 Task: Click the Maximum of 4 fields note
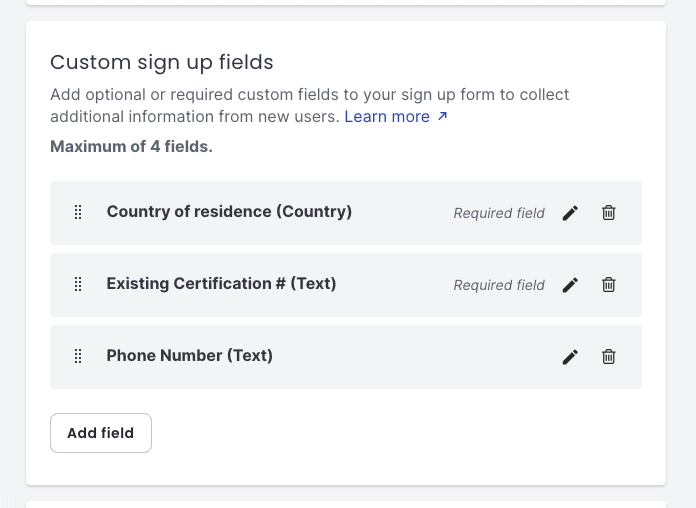(x=131, y=147)
